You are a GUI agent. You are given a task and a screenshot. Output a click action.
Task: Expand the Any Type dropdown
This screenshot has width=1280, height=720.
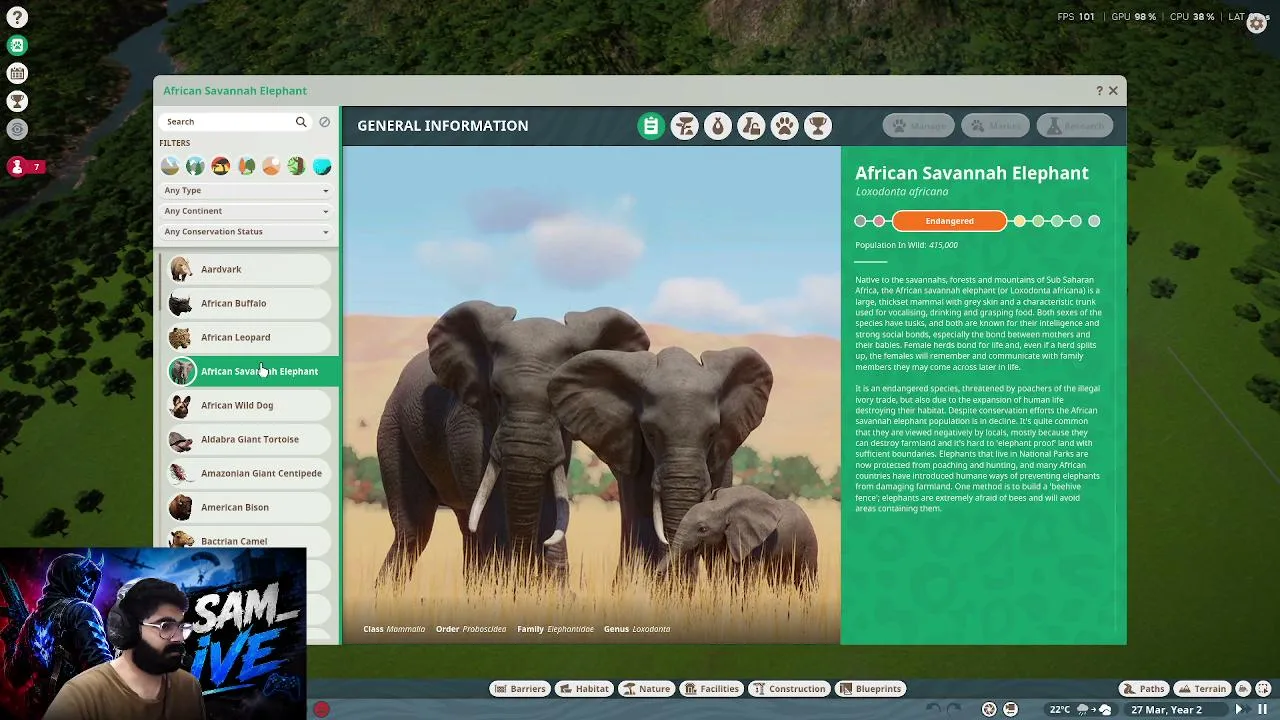pos(246,190)
